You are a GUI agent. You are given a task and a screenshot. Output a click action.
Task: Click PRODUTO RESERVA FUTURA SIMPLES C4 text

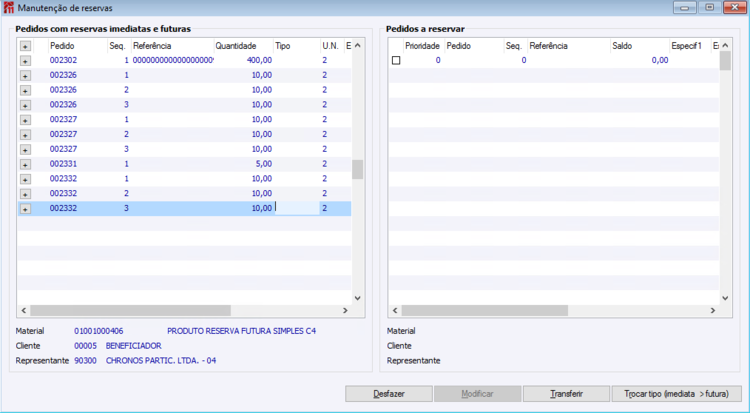point(242,331)
